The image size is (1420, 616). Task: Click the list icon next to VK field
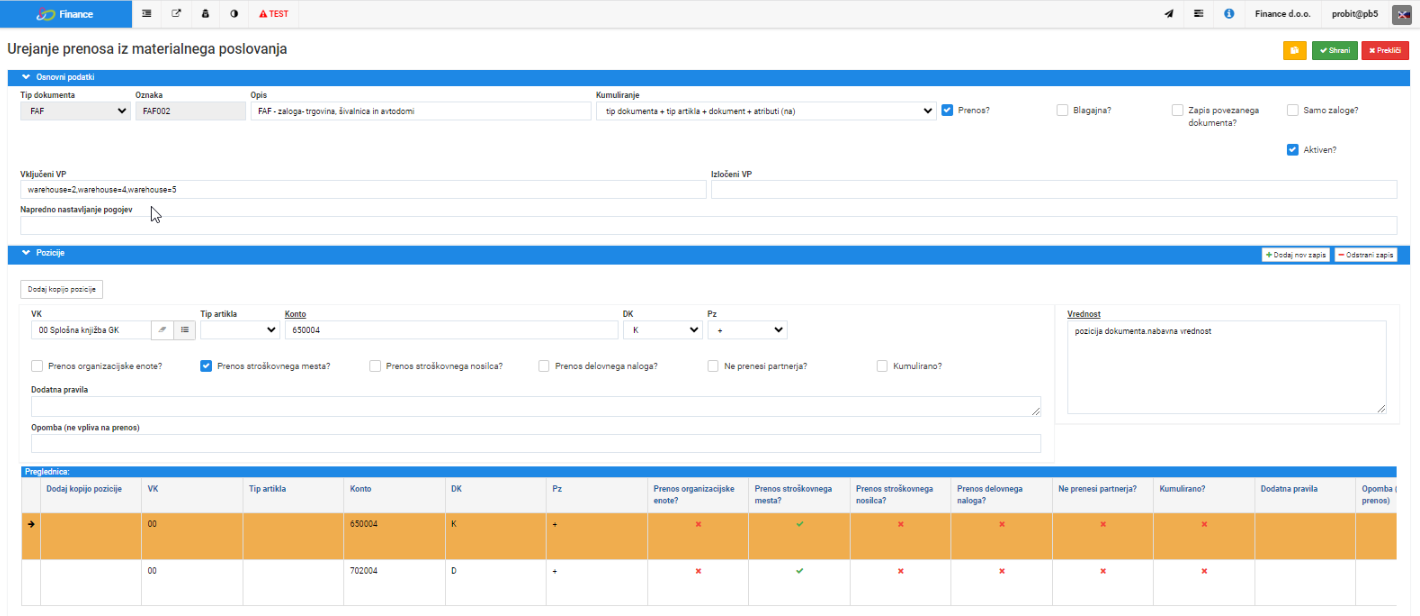coord(185,329)
